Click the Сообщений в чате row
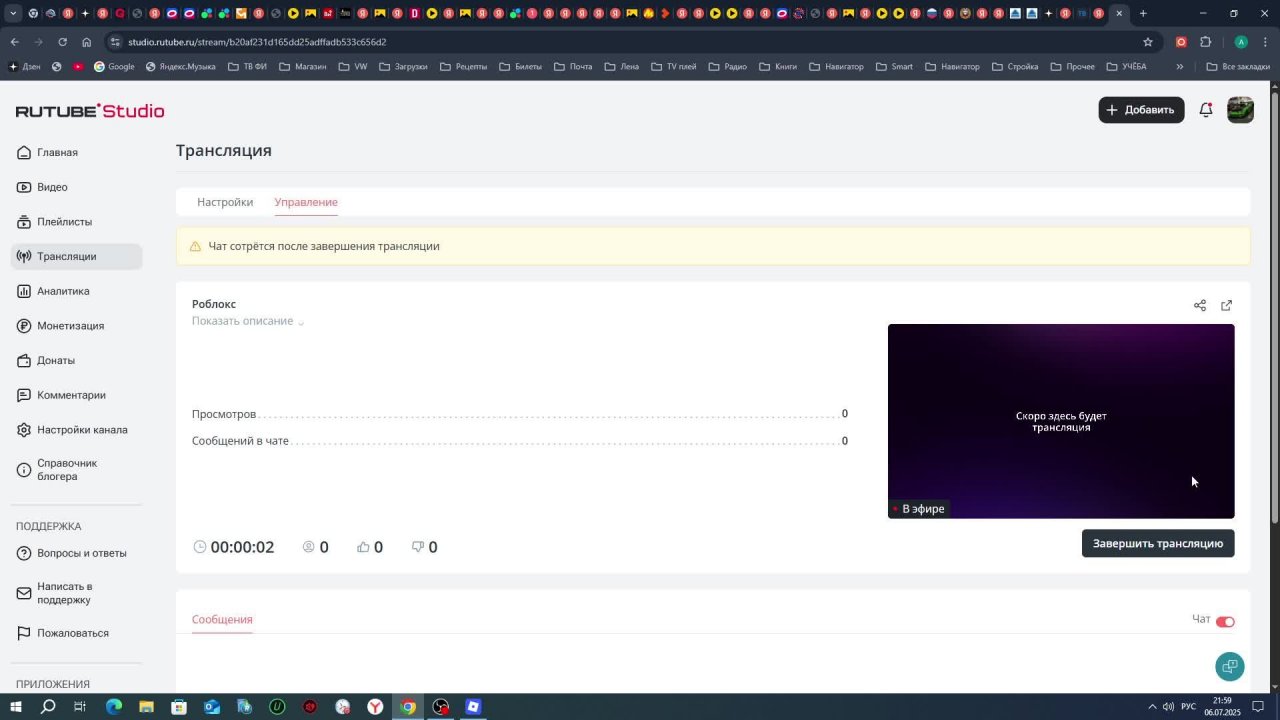Image resolution: width=1280 pixels, height=720 pixels. (x=520, y=441)
